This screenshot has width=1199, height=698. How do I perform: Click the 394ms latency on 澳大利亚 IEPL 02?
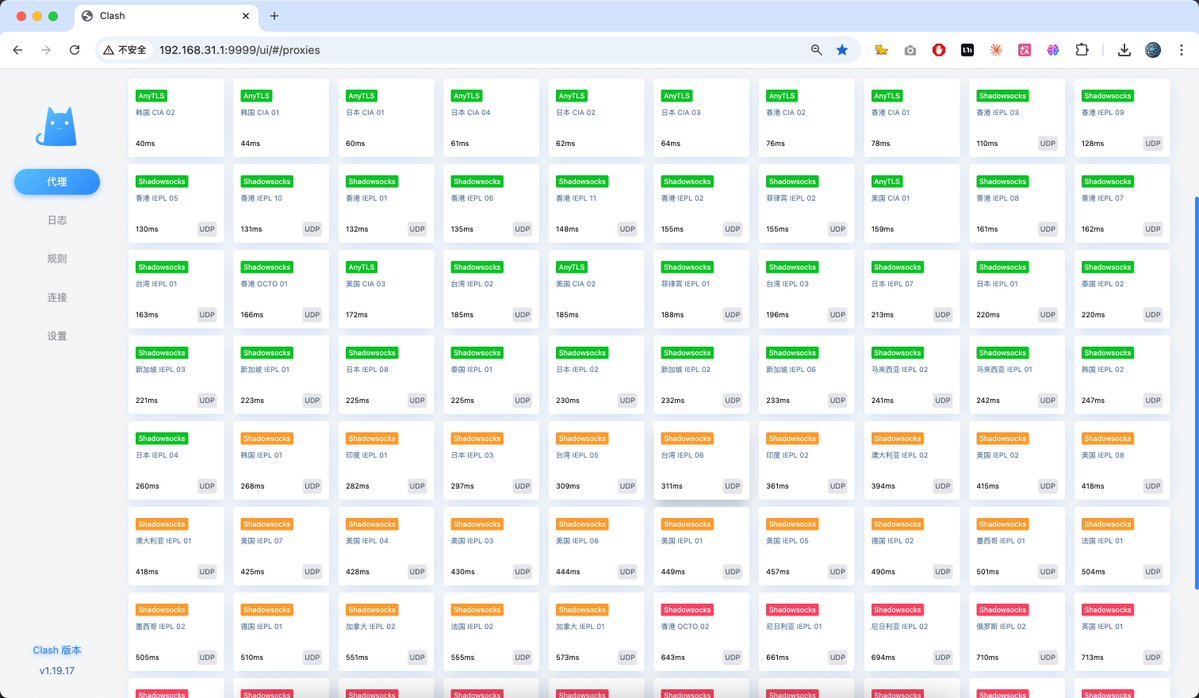tap(882, 486)
